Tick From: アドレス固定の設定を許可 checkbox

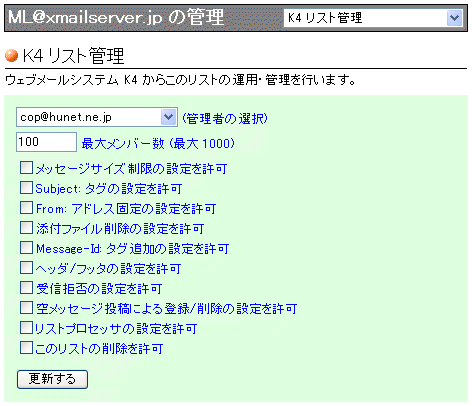(26, 208)
